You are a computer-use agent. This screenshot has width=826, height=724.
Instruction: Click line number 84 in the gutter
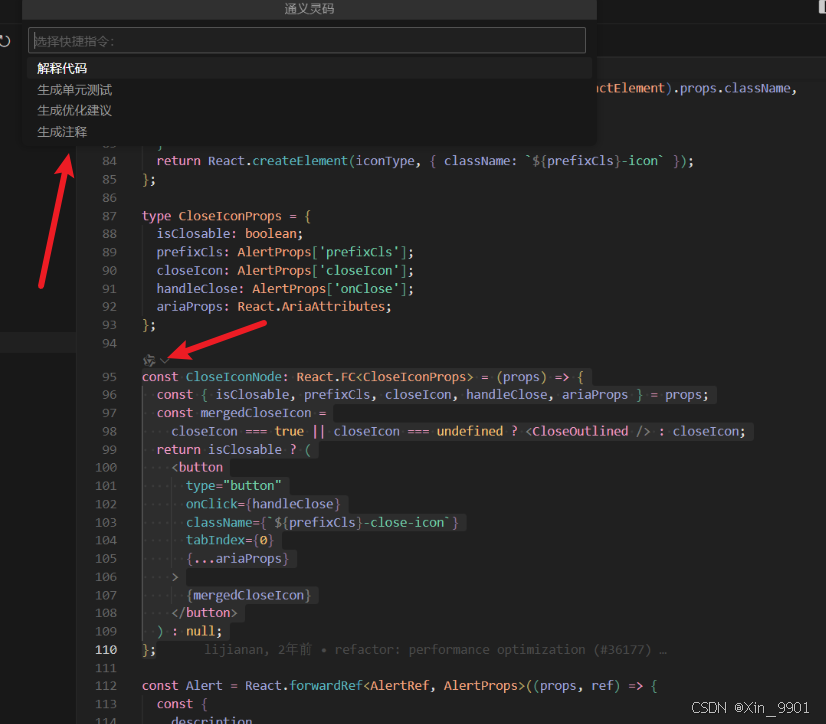pos(110,161)
